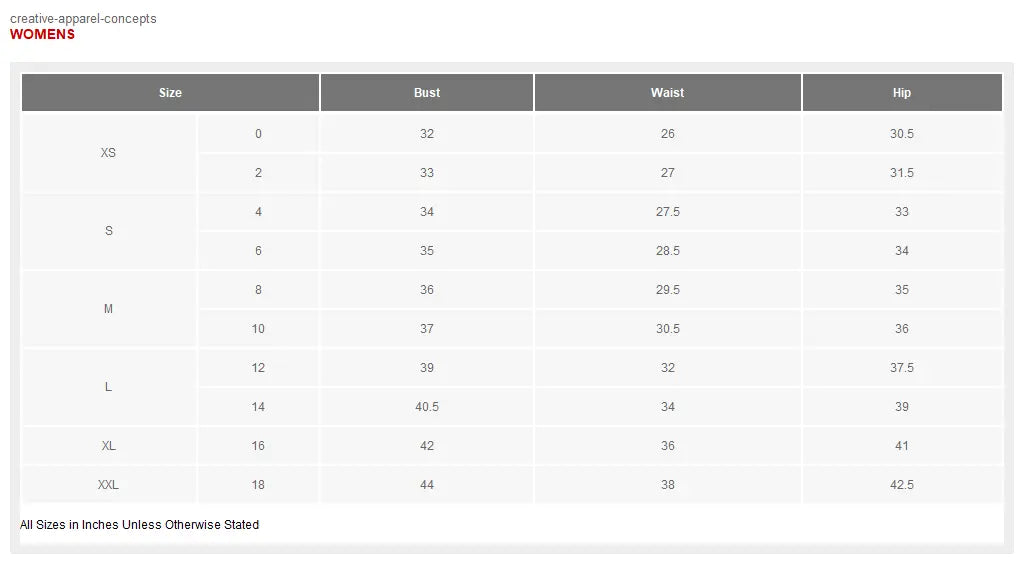Click the S size label cell
Viewport: 1024px width, 569px height.
tap(108, 231)
